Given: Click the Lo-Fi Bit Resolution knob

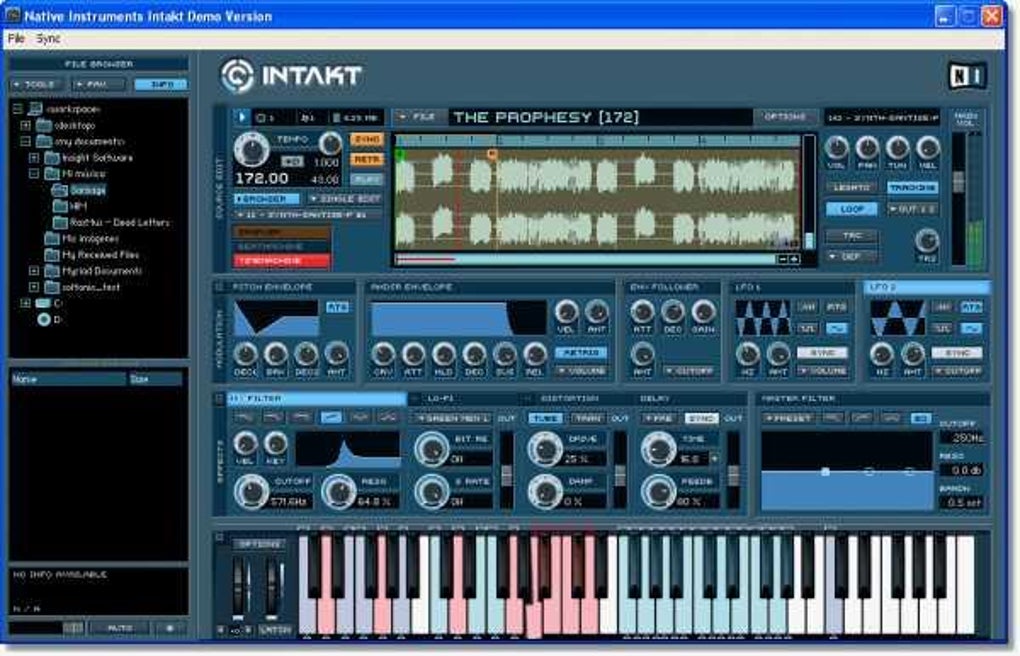Looking at the screenshot, I should pos(431,449).
